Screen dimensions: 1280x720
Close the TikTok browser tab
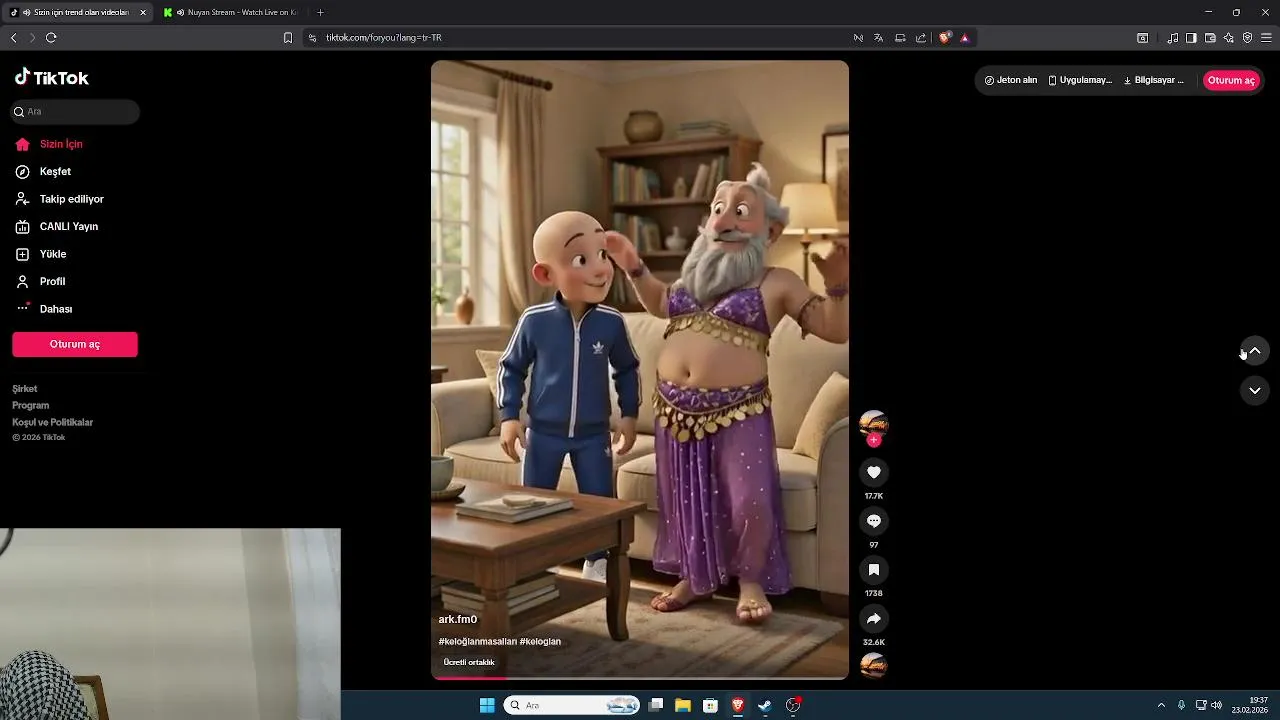pyautogui.click(x=142, y=12)
